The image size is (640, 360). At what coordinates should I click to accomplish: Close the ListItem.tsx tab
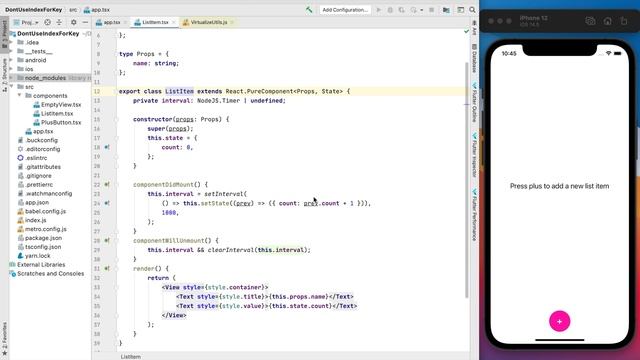(174, 22)
